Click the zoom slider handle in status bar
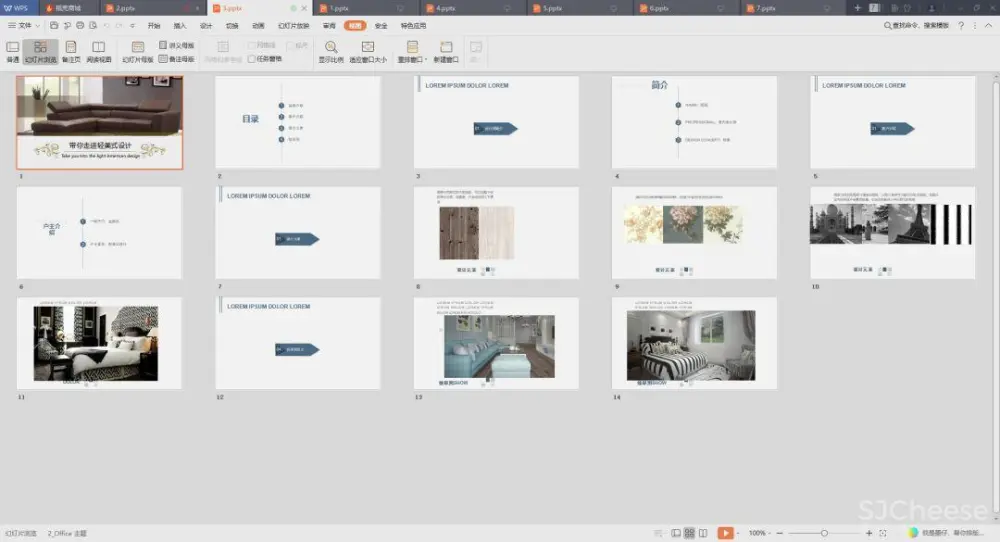This screenshot has height=542, width=1000. 824,533
